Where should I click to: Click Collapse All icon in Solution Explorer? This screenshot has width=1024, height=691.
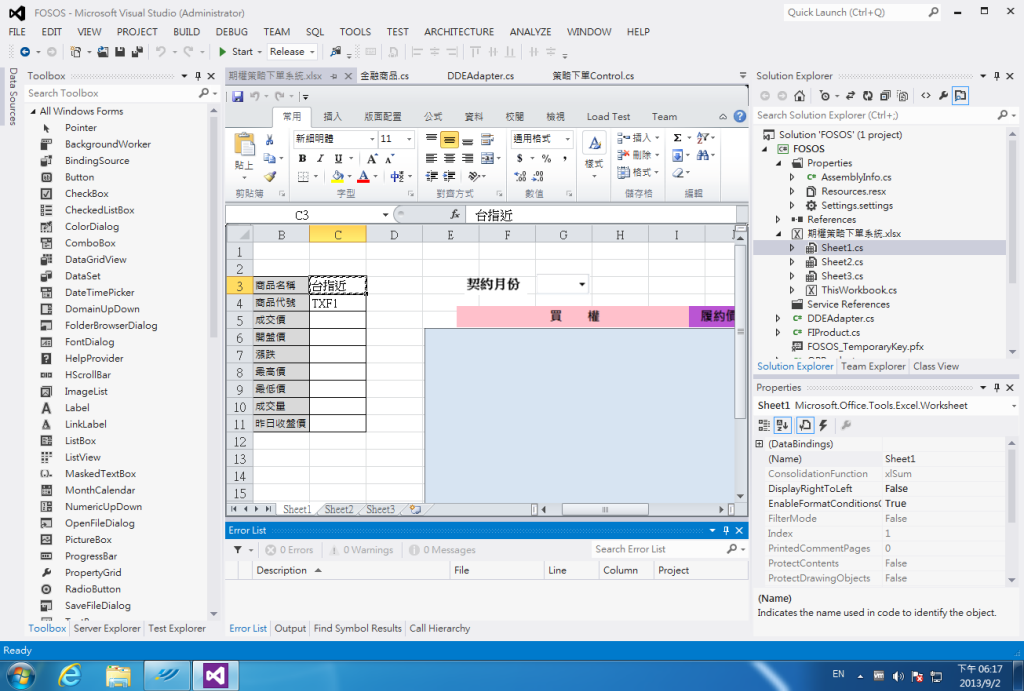pos(885,96)
